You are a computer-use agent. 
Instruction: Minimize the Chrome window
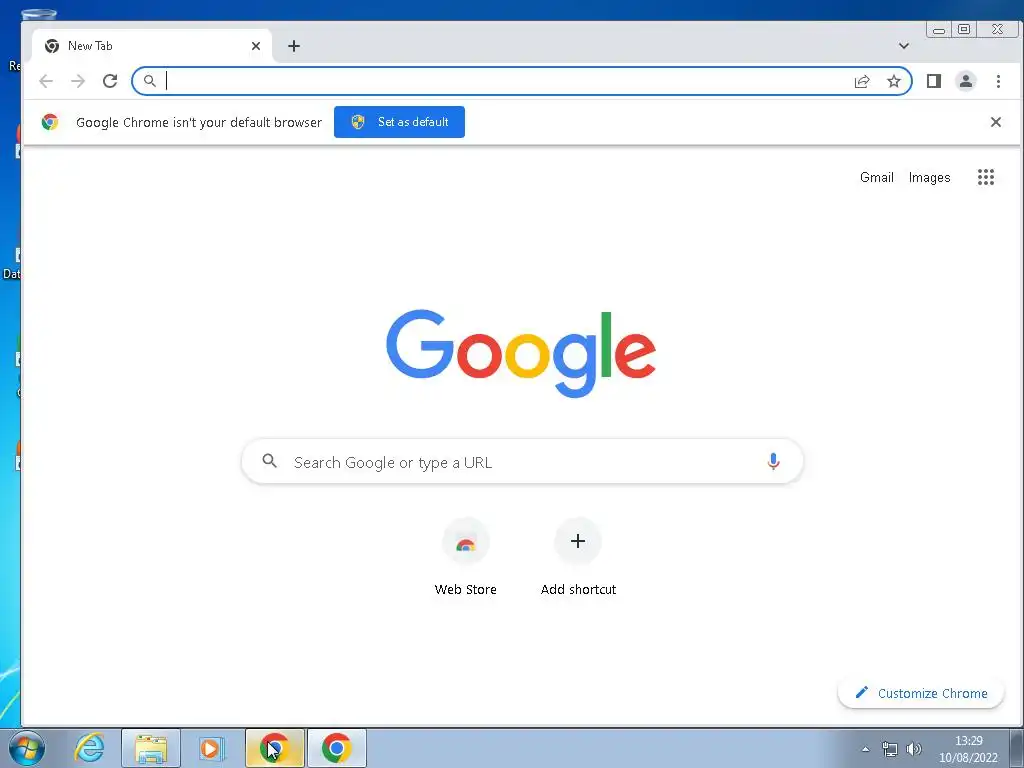point(938,30)
